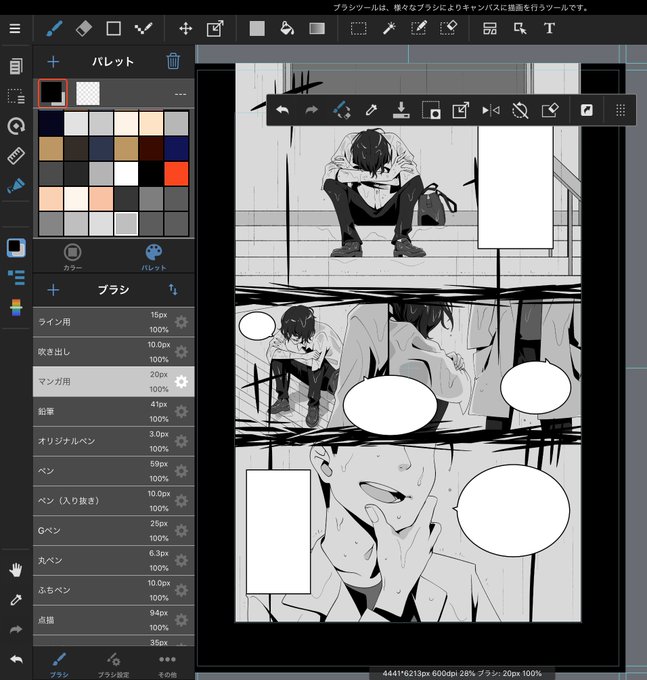This screenshot has width=647, height=680.
Task: Select the Gradient tool
Action: pos(317,29)
